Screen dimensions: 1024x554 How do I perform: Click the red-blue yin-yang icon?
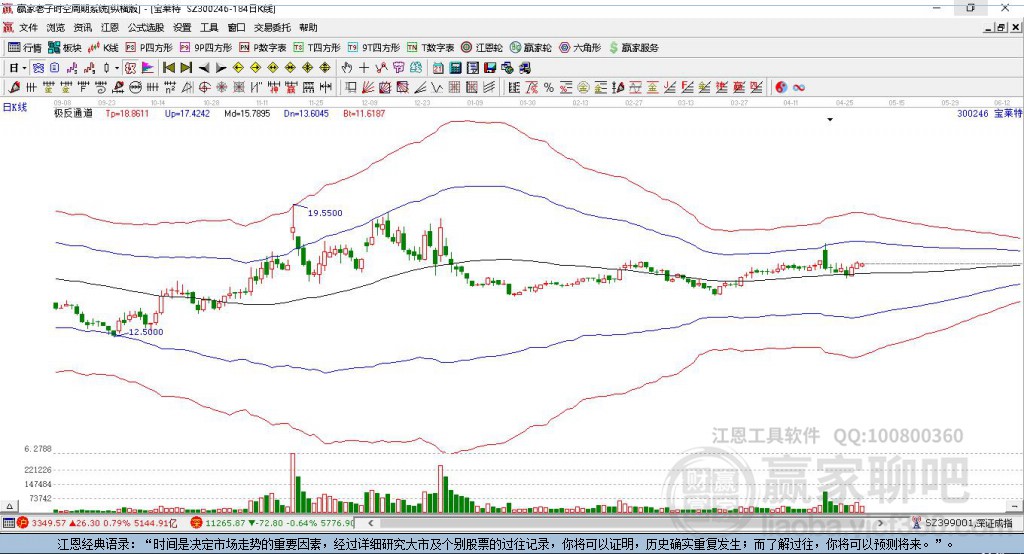coord(781,87)
